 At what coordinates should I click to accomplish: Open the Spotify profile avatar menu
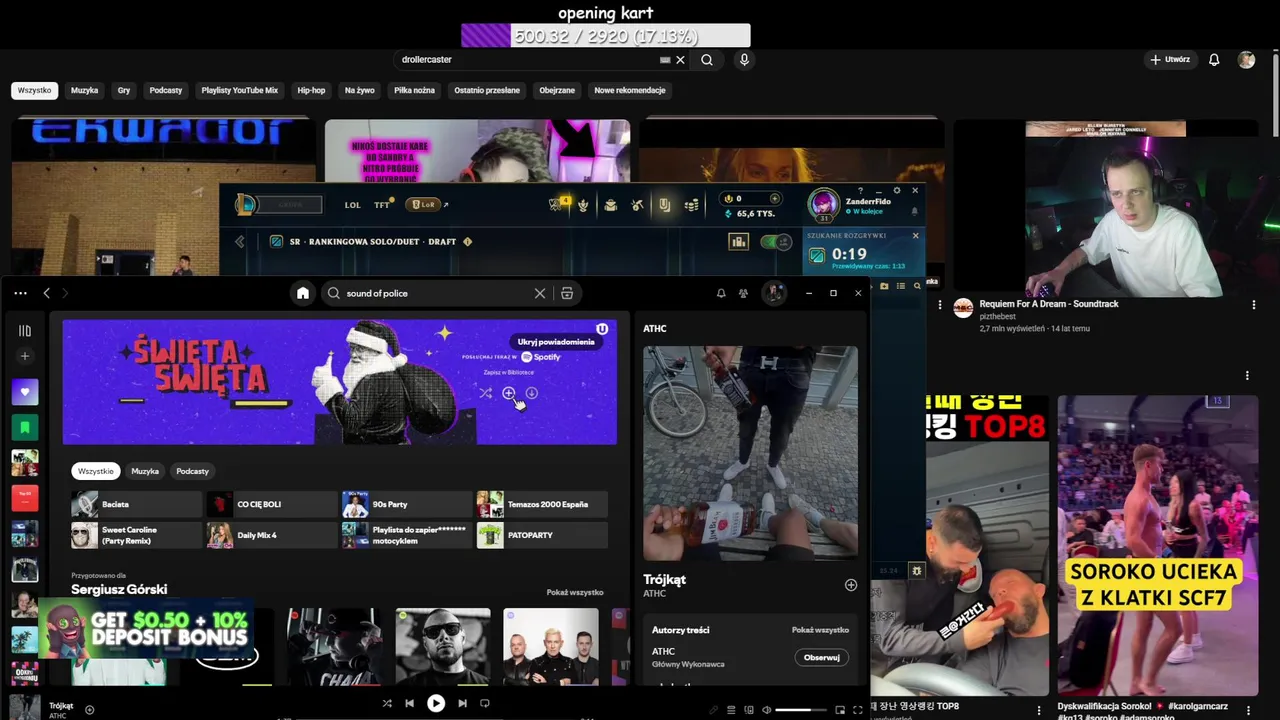tap(773, 293)
